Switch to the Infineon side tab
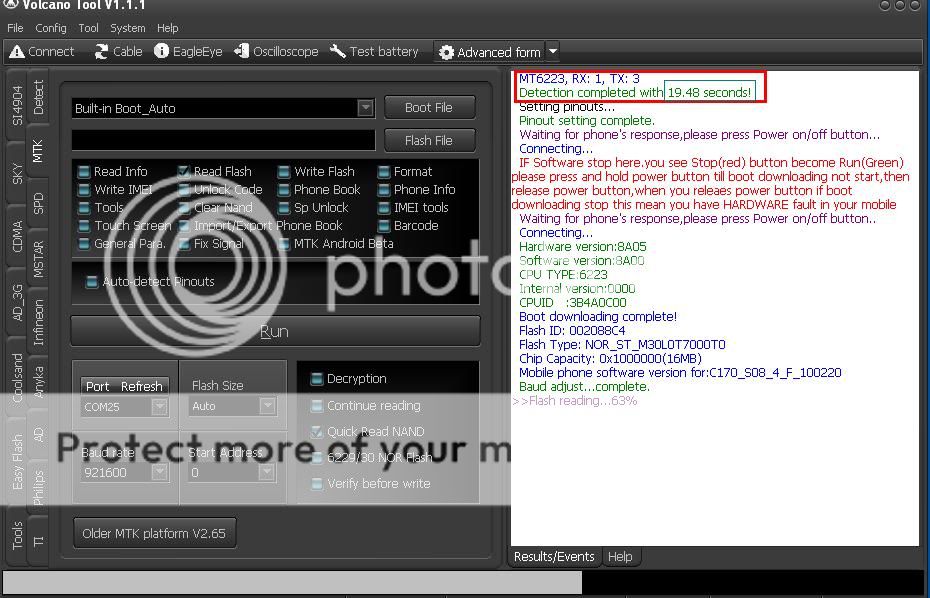Viewport: 930px width, 598px height. (x=38, y=322)
